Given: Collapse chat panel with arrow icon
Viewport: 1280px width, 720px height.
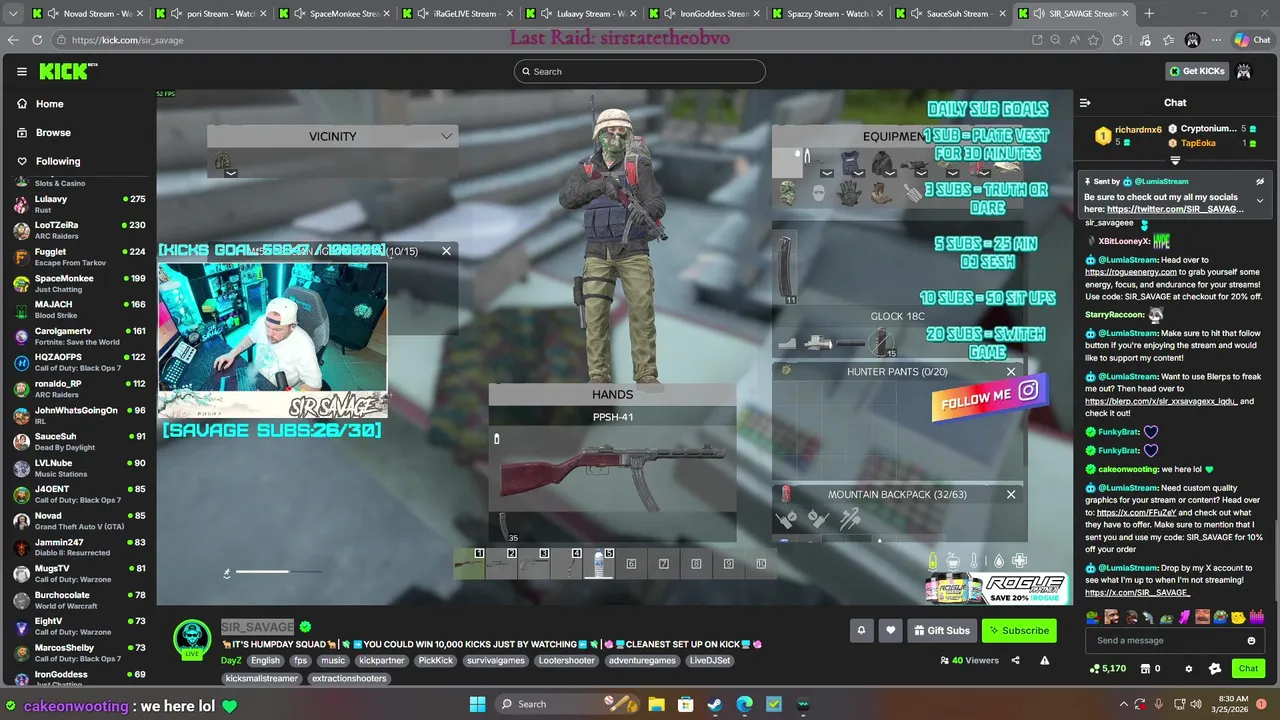Looking at the screenshot, I should tap(1085, 102).
